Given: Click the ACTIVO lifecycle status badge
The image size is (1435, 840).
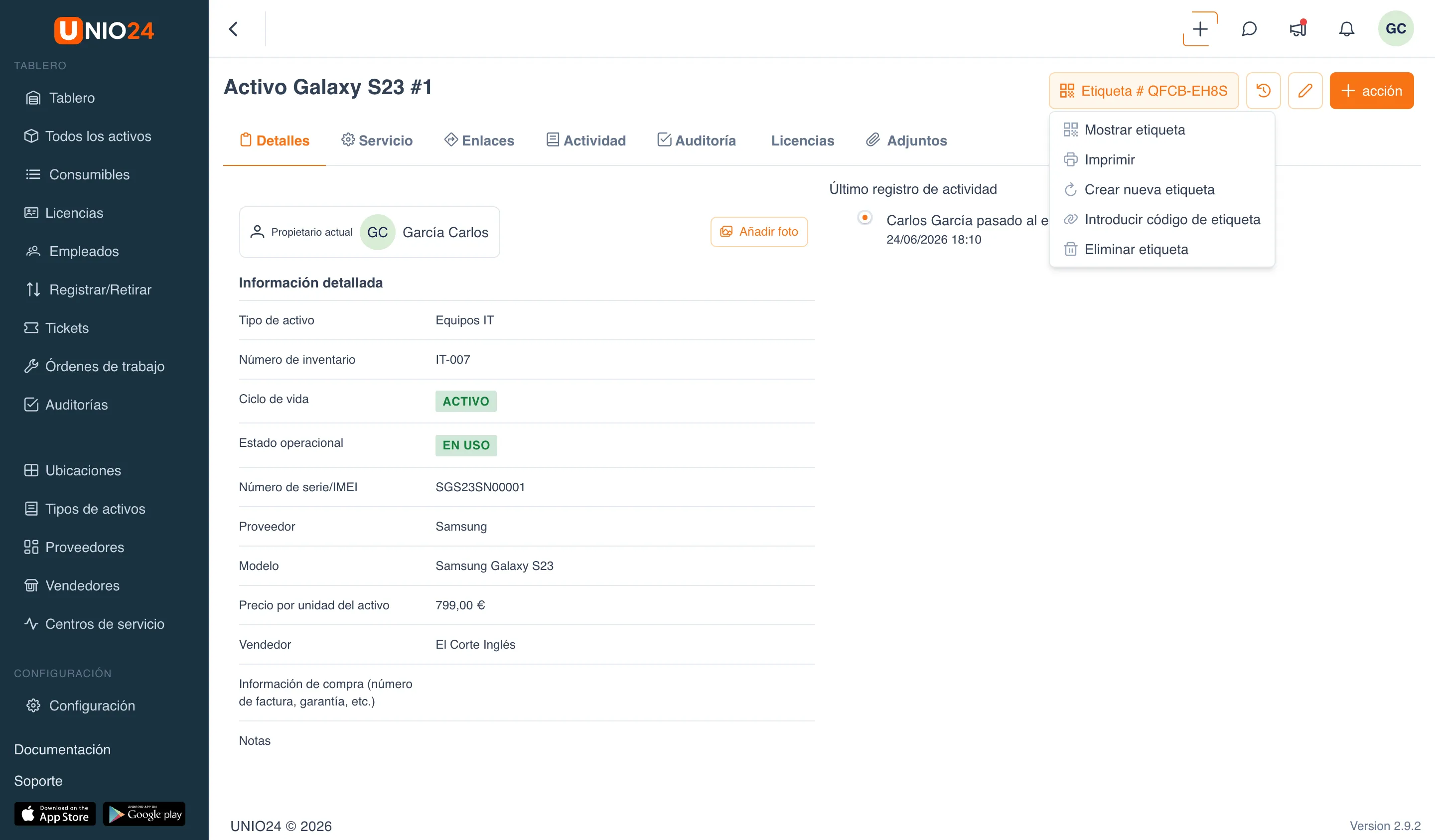Looking at the screenshot, I should (466, 402).
